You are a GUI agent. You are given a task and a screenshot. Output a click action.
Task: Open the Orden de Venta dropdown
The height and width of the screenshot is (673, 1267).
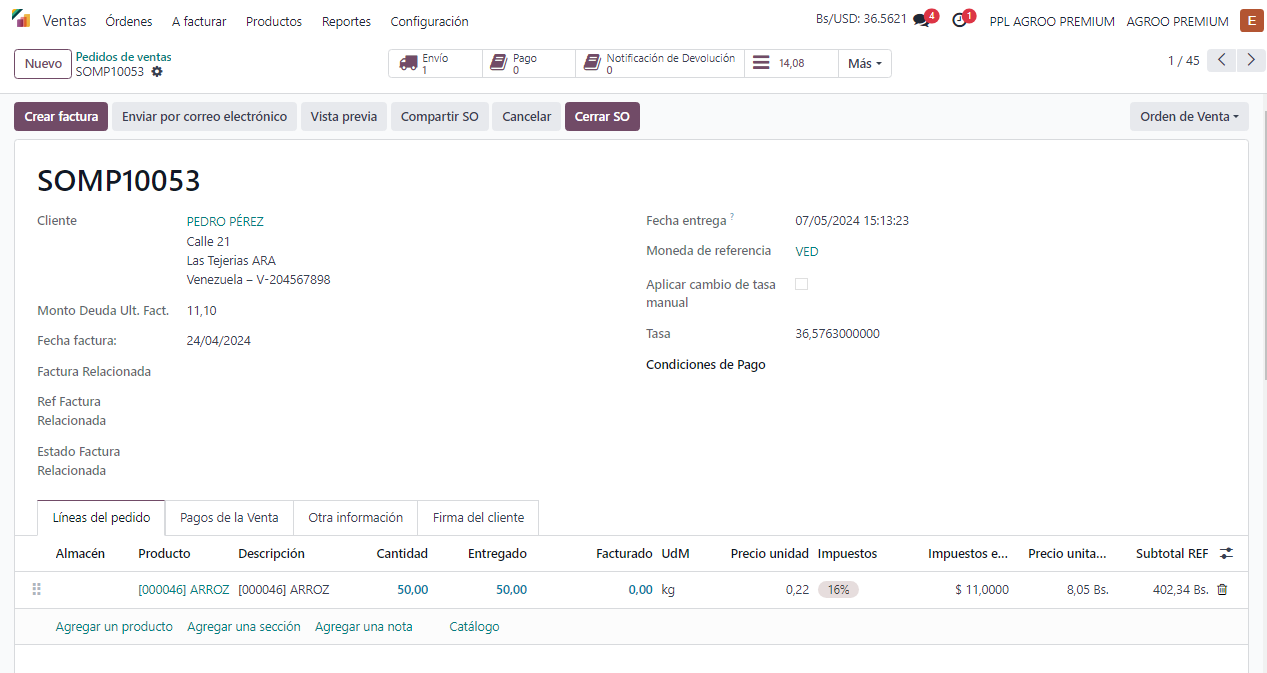coord(1188,117)
